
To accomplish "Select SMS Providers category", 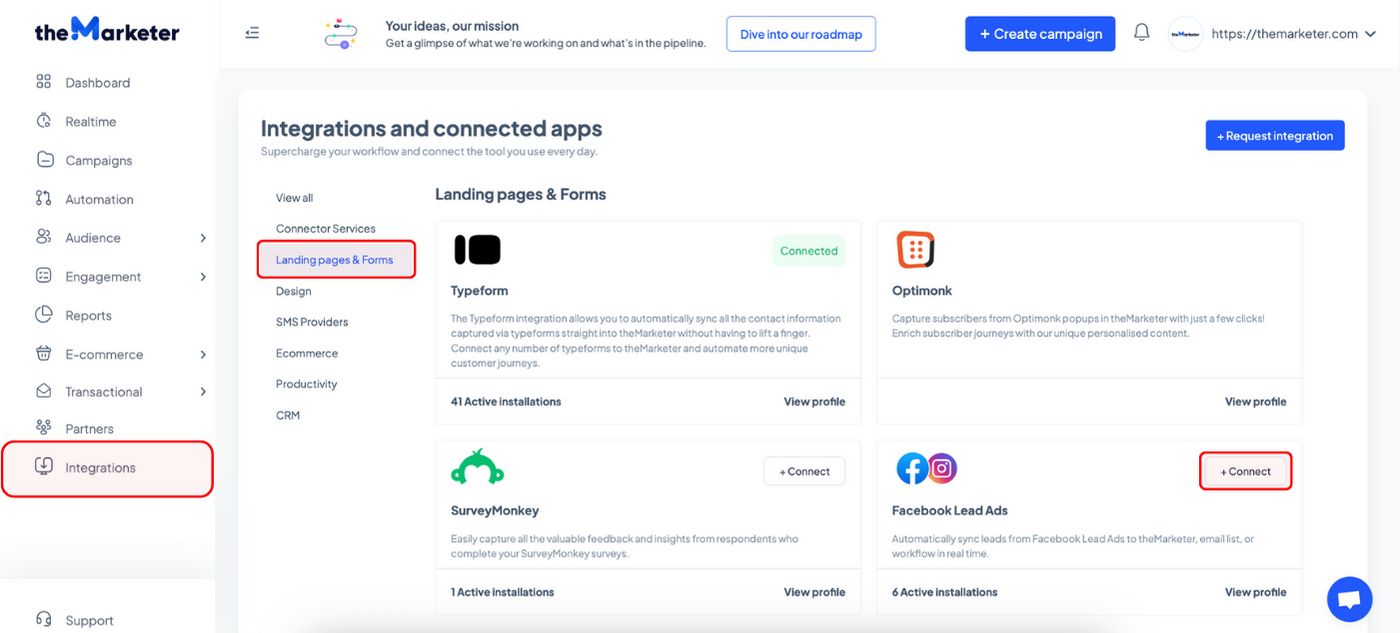I will pos(312,322).
